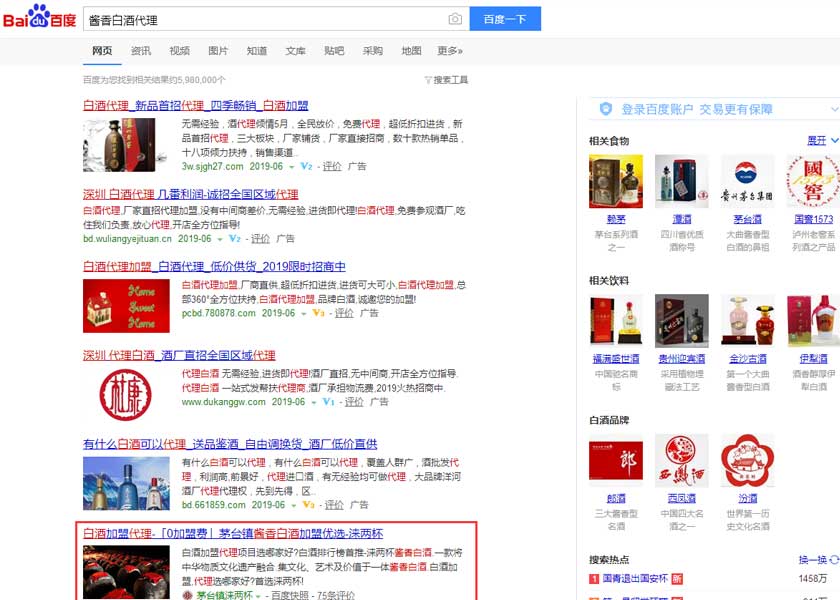Open 福满盛世酒 product image
This screenshot has width=840, height=600.
tap(616, 320)
